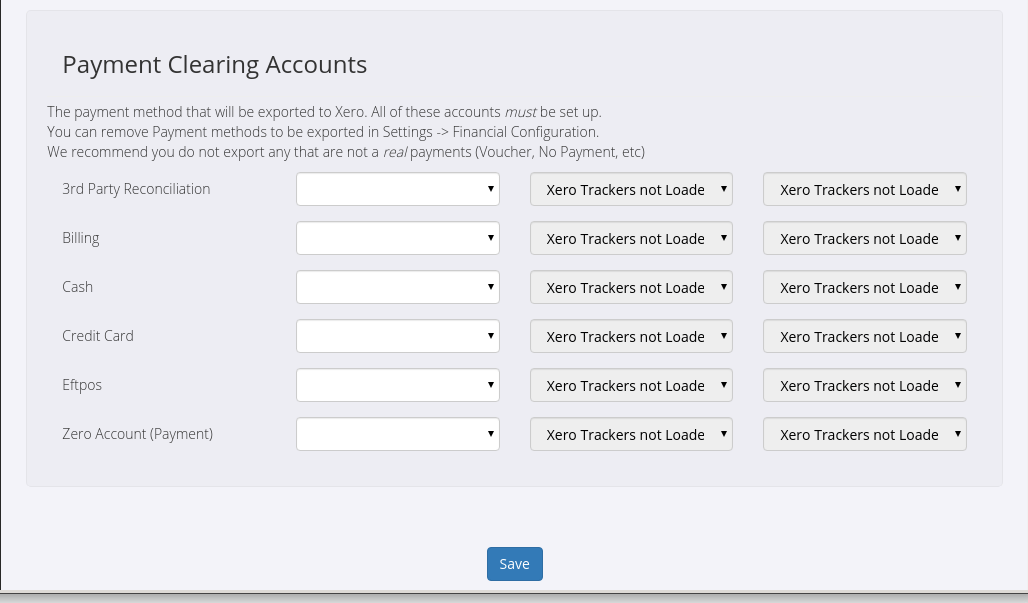Open first Xero tracker dropdown for Zero Account
1028x603 pixels.
[631, 434]
